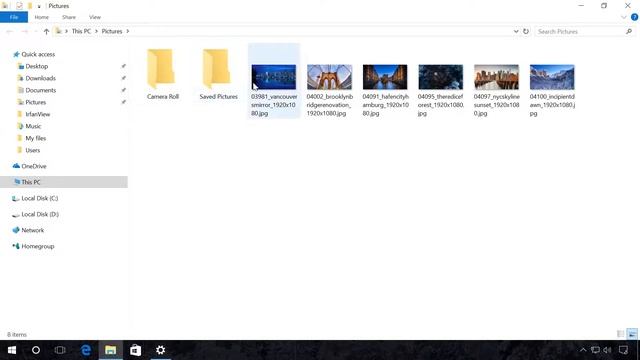Open Task View on the taskbar
Viewport: 640px width, 360px height.
pyautogui.click(x=60, y=350)
